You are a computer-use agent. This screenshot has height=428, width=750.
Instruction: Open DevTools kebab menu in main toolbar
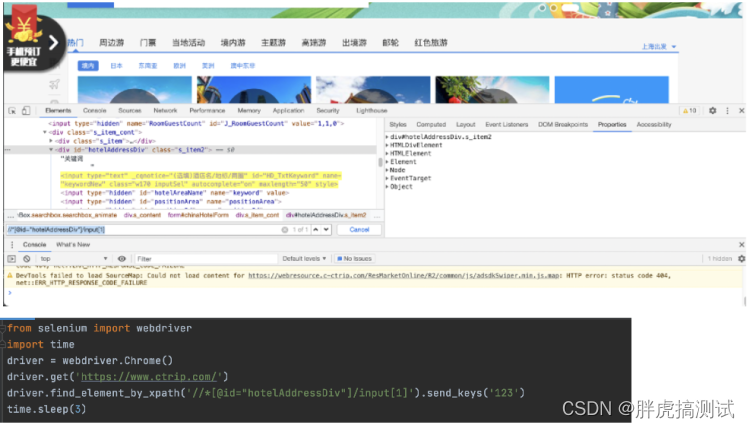click(728, 110)
